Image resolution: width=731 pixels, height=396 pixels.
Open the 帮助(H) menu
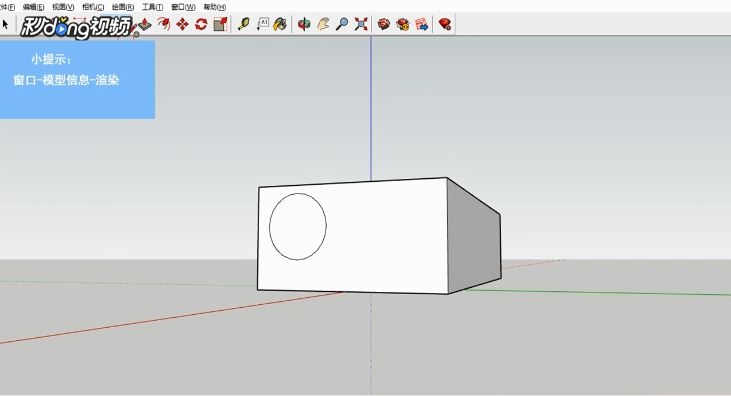click(x=214, y=7)
